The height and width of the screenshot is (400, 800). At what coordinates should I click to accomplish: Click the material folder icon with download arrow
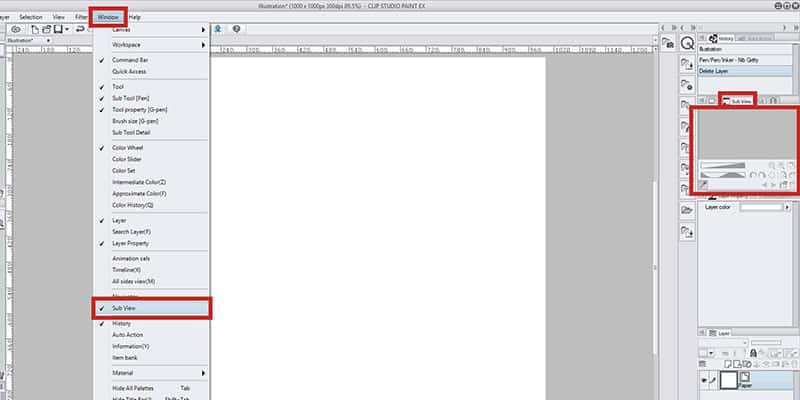tap(687, 65)
